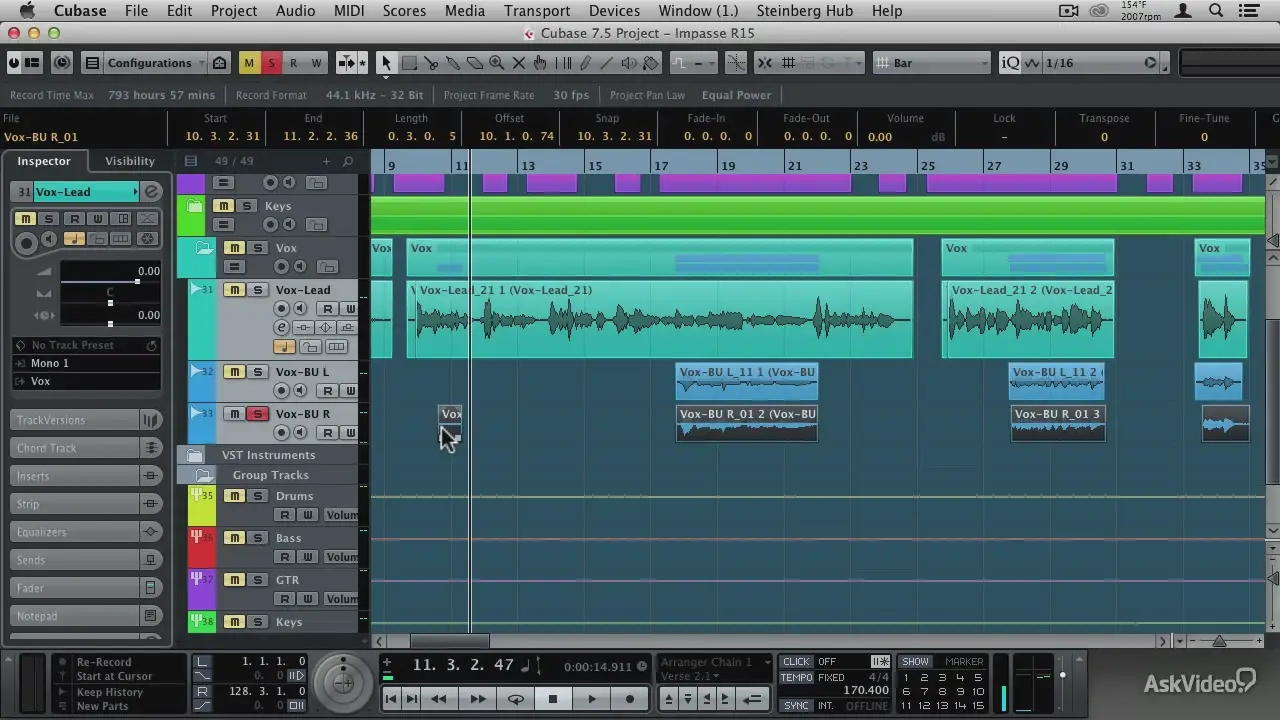Viewport: 1280px width, 720px height.
Task: Expand the VST Instruments folder
Action: [194, 455]
